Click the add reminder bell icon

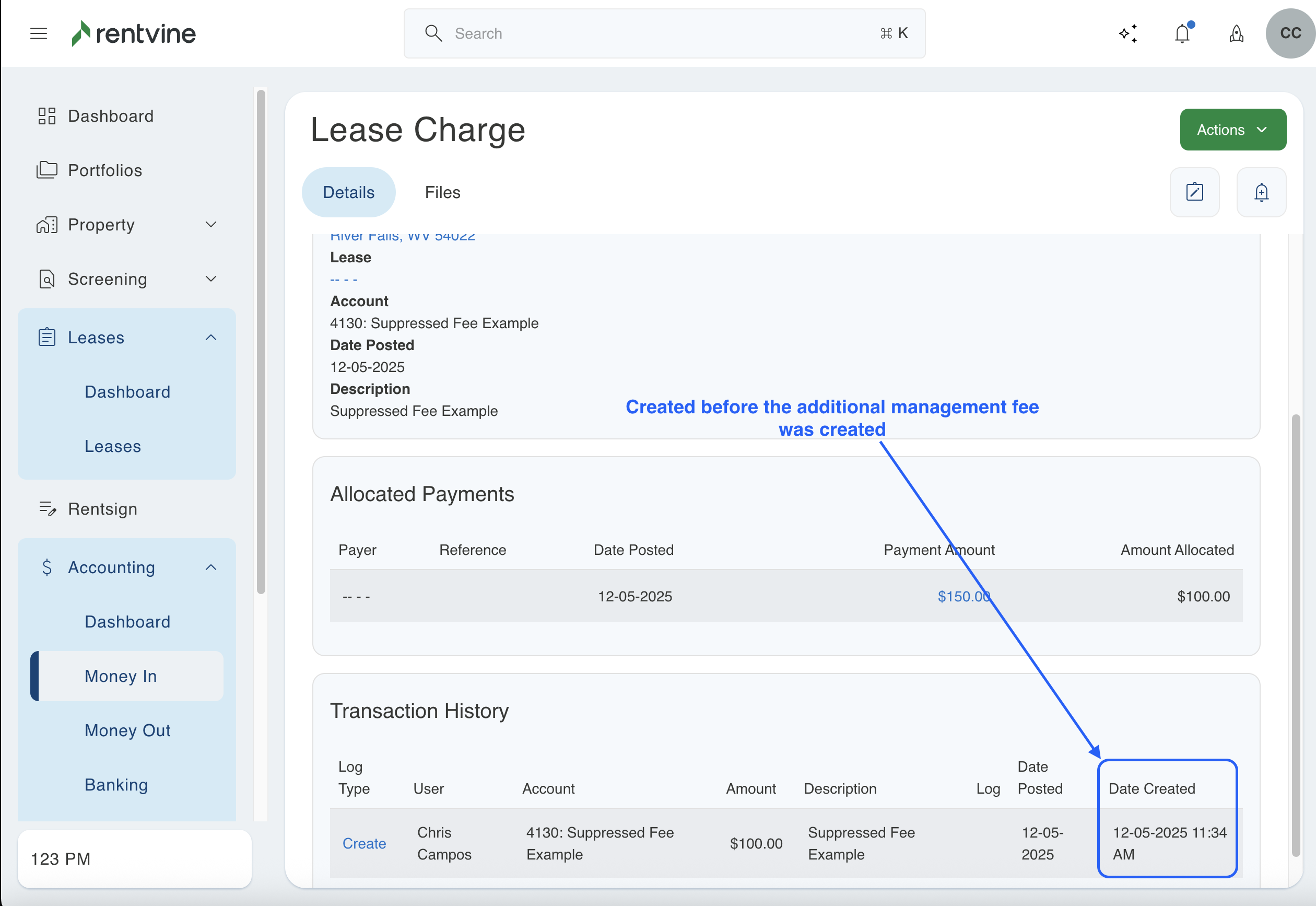pyautogui.click(x=1261, y=192)
